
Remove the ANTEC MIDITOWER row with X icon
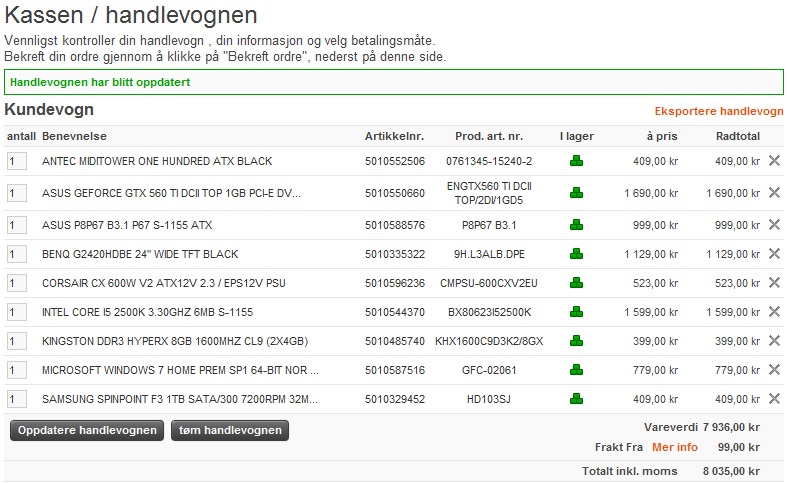click(774, 160)
